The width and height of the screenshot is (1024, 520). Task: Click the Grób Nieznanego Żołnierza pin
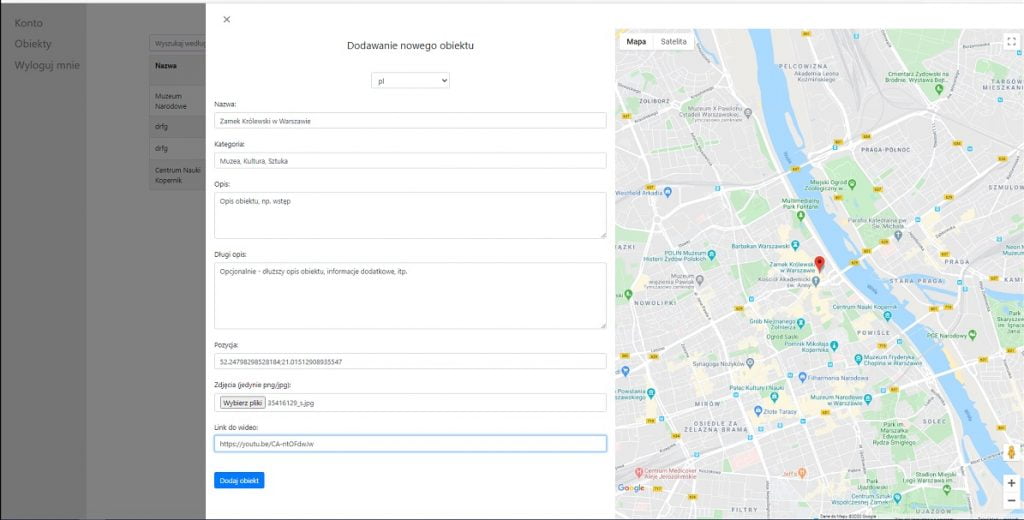click(802, 321)
